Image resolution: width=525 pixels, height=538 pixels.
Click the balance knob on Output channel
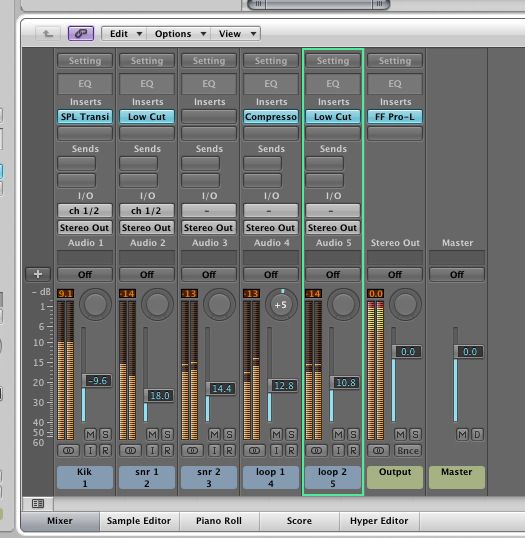point(405,304)
